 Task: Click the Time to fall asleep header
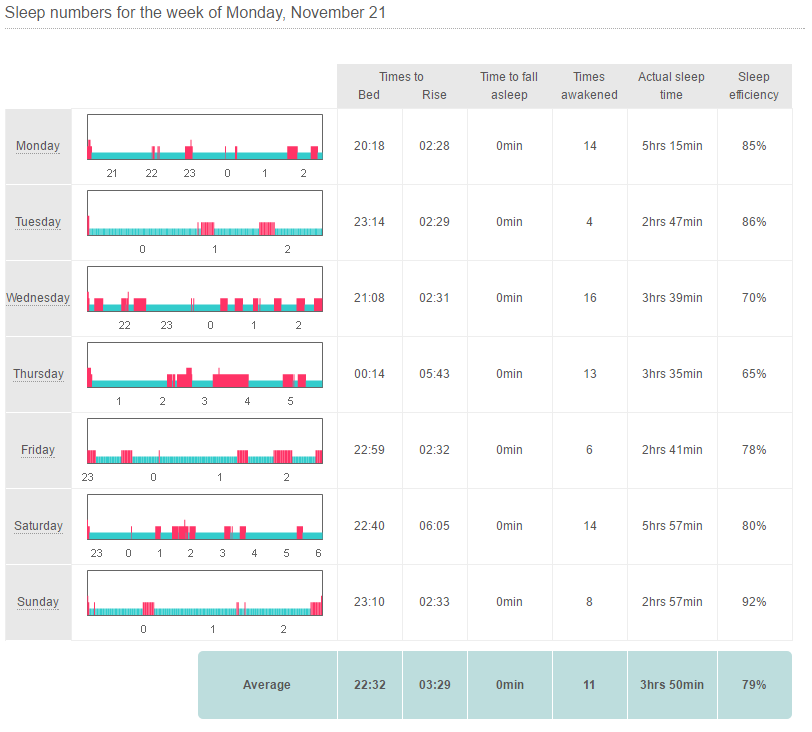(x=509, y=86)
